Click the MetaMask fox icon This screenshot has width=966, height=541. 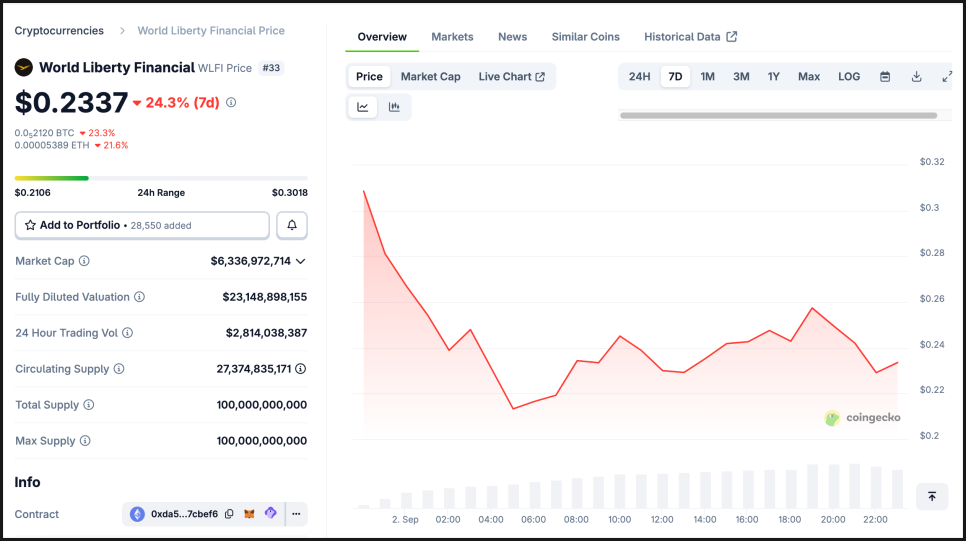point(249,514)
